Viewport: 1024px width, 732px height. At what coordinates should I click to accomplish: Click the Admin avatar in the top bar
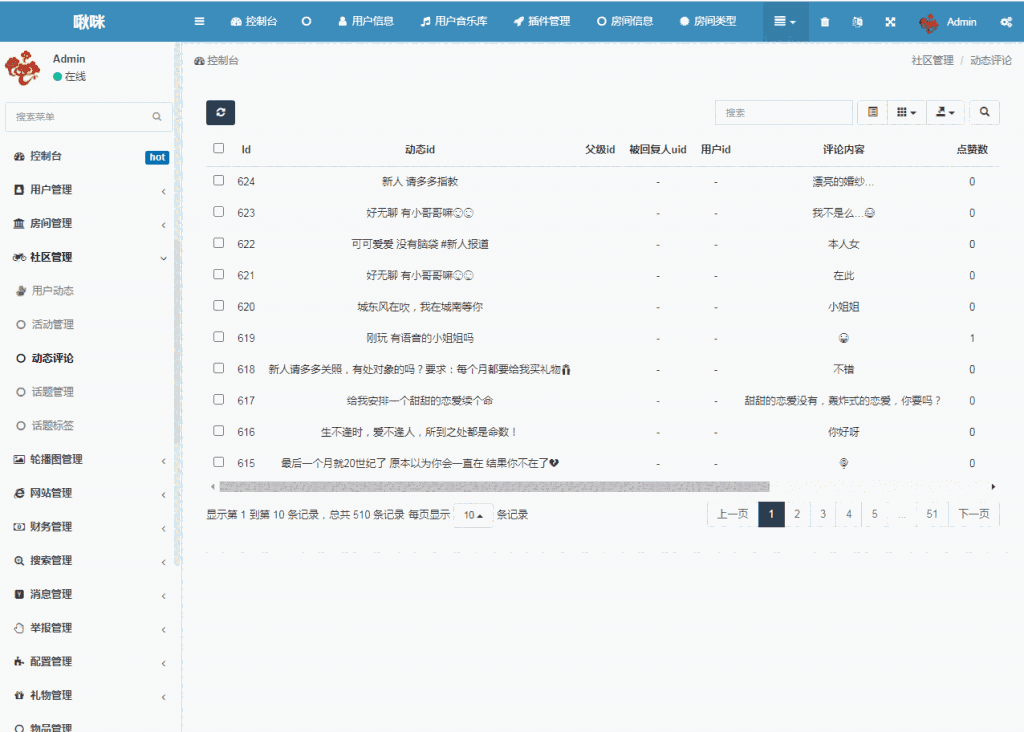930,21
